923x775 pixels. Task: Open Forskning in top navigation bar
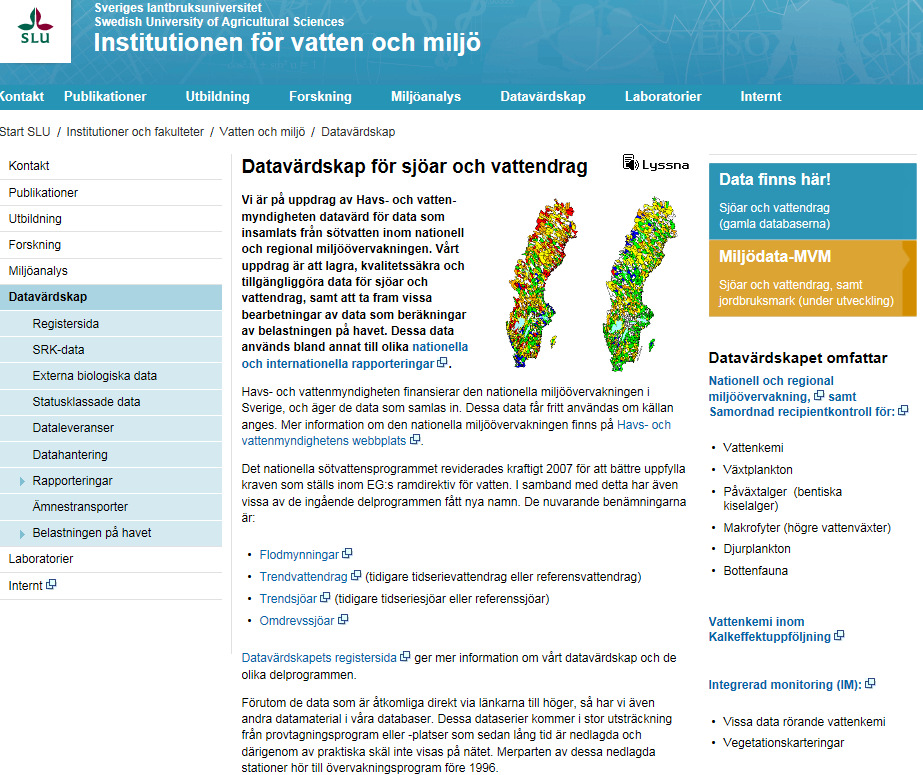[x=320, y=97]
